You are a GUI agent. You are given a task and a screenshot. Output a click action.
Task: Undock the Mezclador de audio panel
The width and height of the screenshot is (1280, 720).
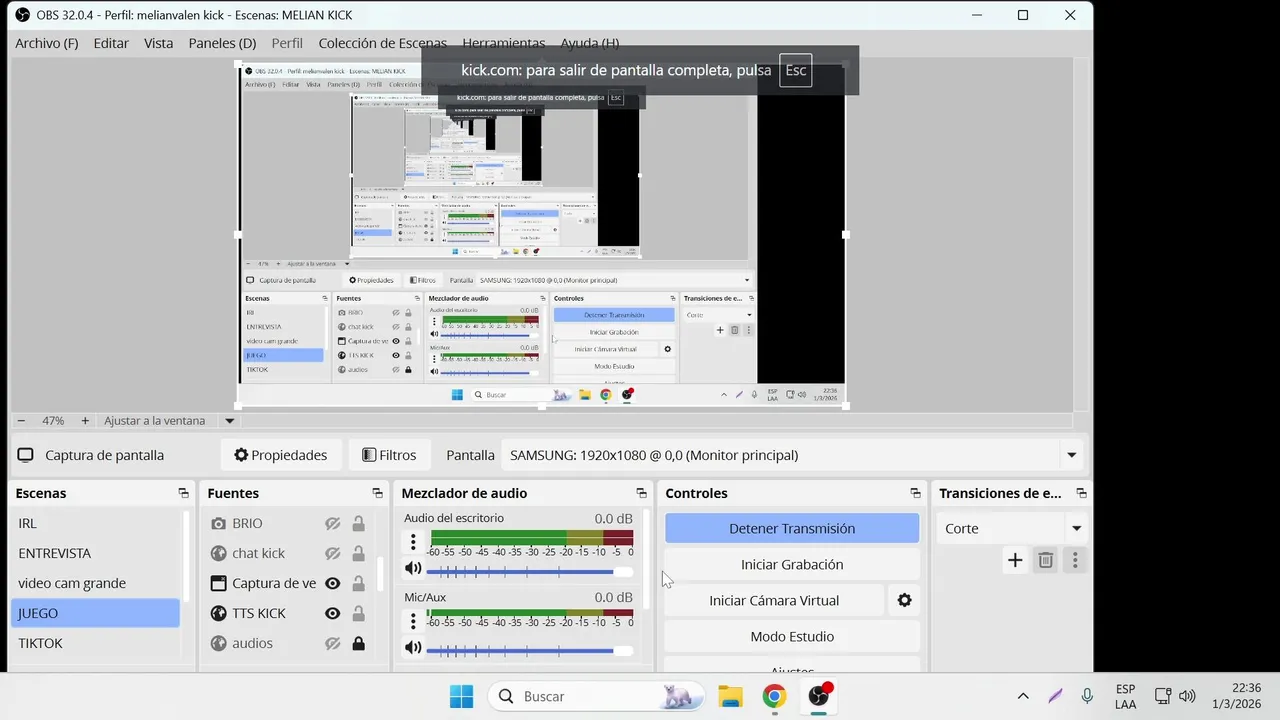(x=641, y=493)
